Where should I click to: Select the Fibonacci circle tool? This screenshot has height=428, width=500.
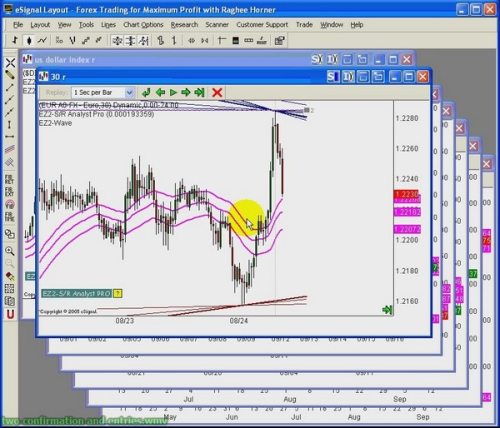[10, 204]
